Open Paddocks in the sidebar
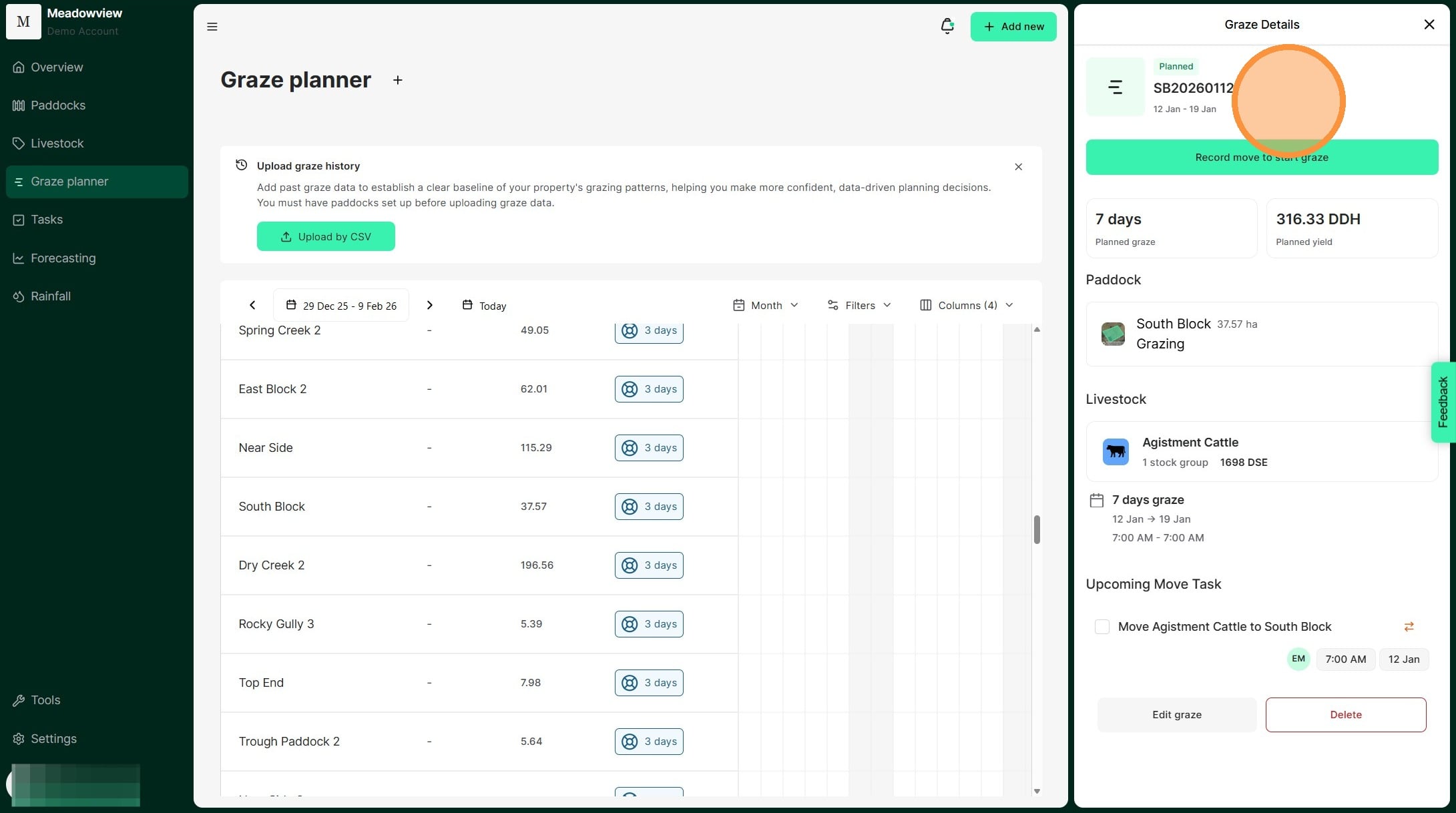Image resolution: width=1456 pixels, height=813 pixels. click(x=58, y=105)
